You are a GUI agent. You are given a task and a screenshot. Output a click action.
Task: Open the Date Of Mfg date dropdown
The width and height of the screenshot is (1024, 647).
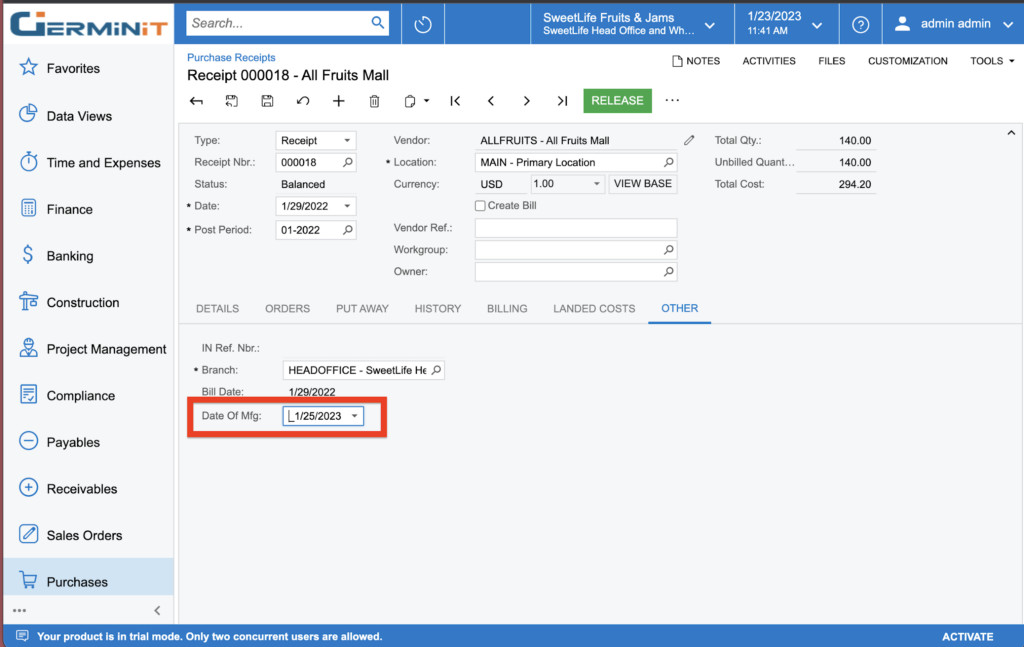354,416
